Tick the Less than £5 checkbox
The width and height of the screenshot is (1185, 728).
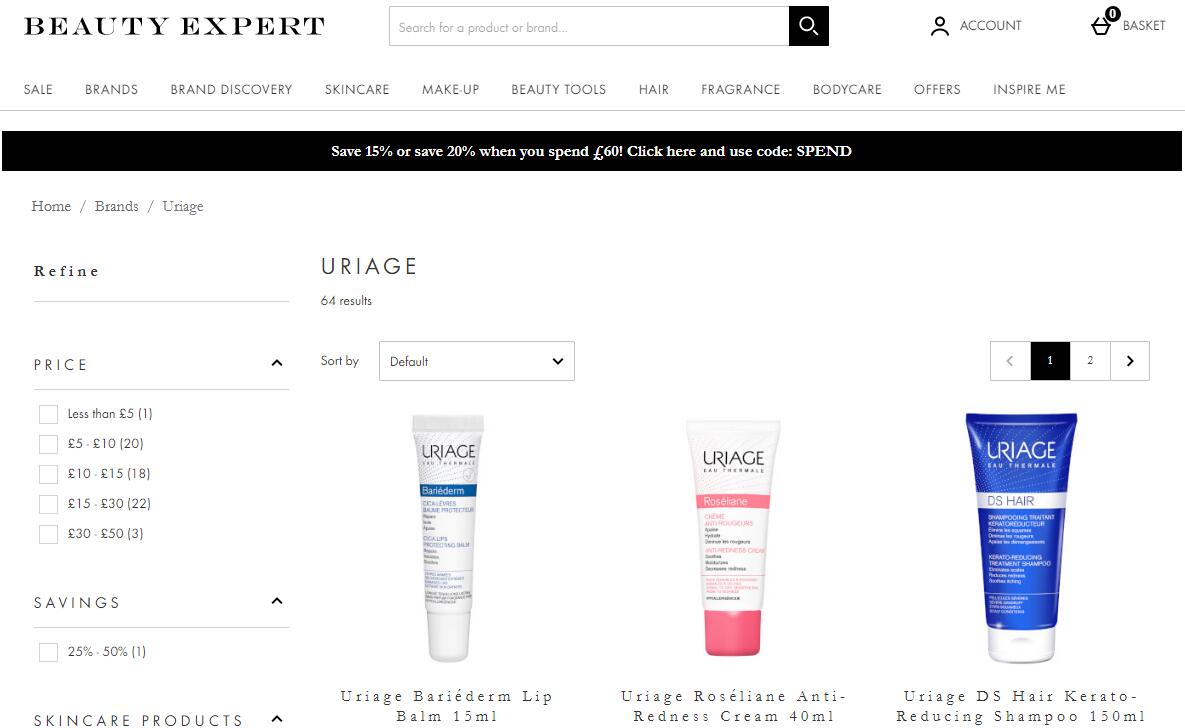pyautogui.click(x=48, y=414)
